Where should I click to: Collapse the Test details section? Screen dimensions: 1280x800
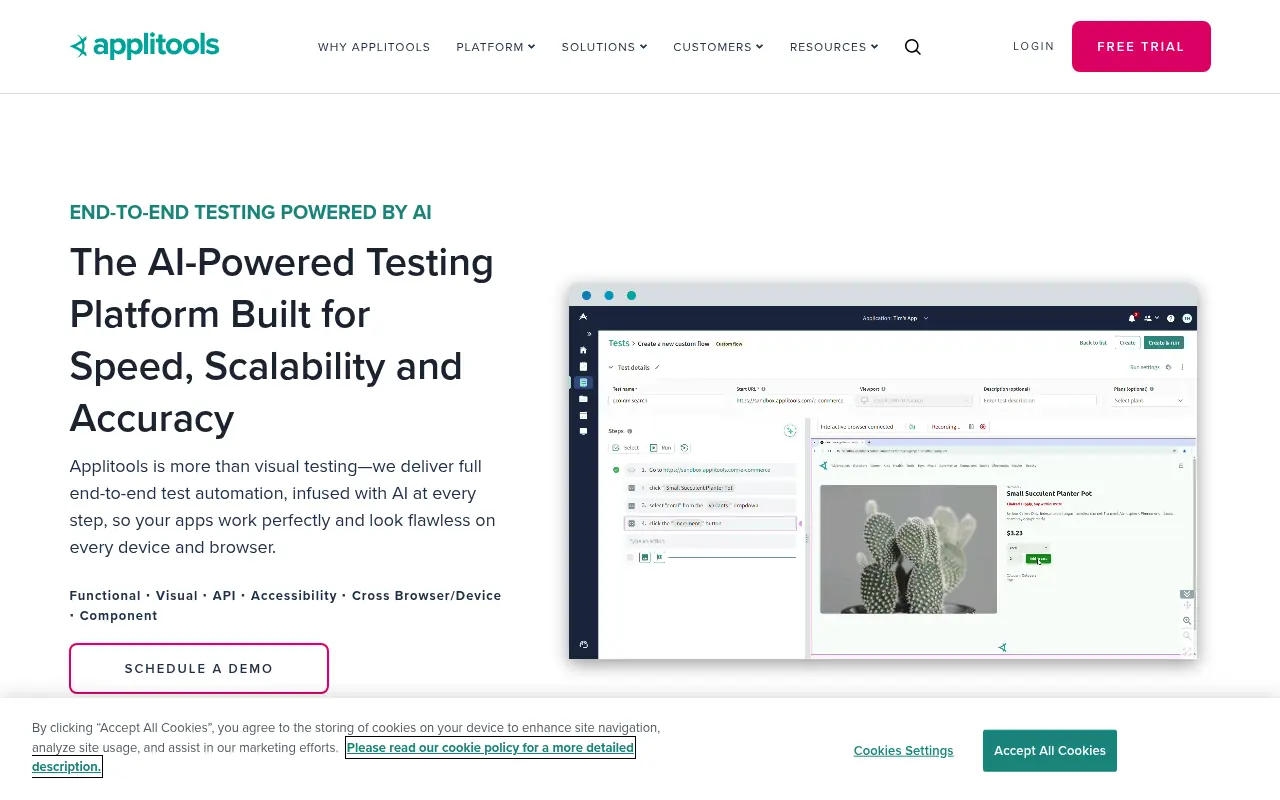coord(611,367)
